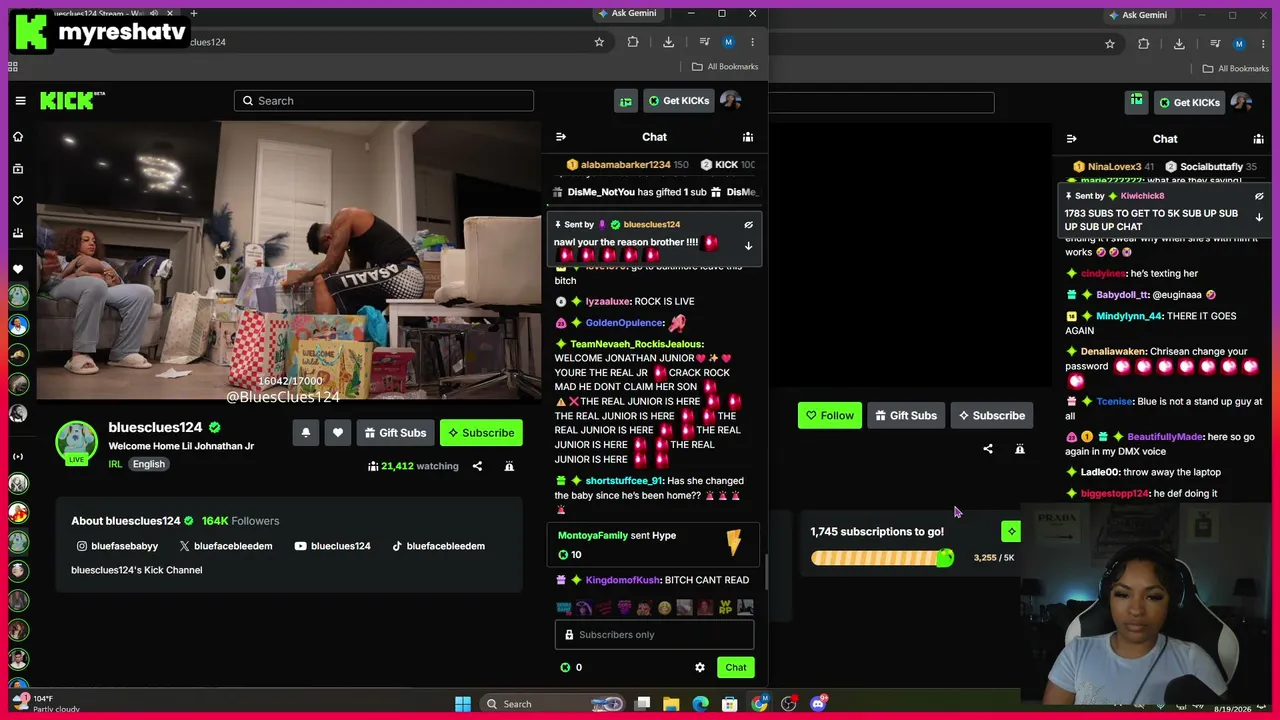Open chat settings gear icon

point(700,668)
